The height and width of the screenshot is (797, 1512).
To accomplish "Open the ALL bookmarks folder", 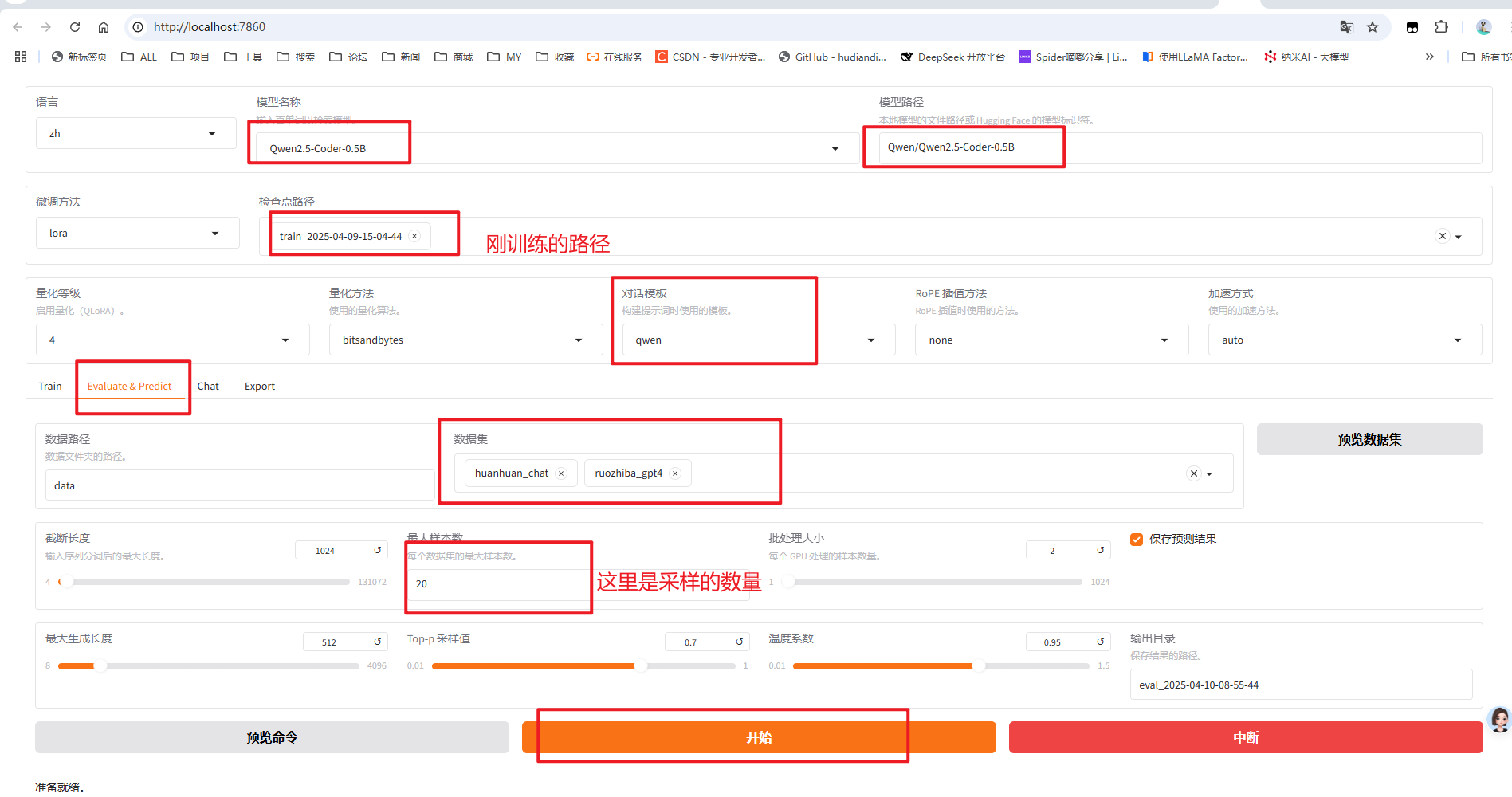I will click(139, 57).
